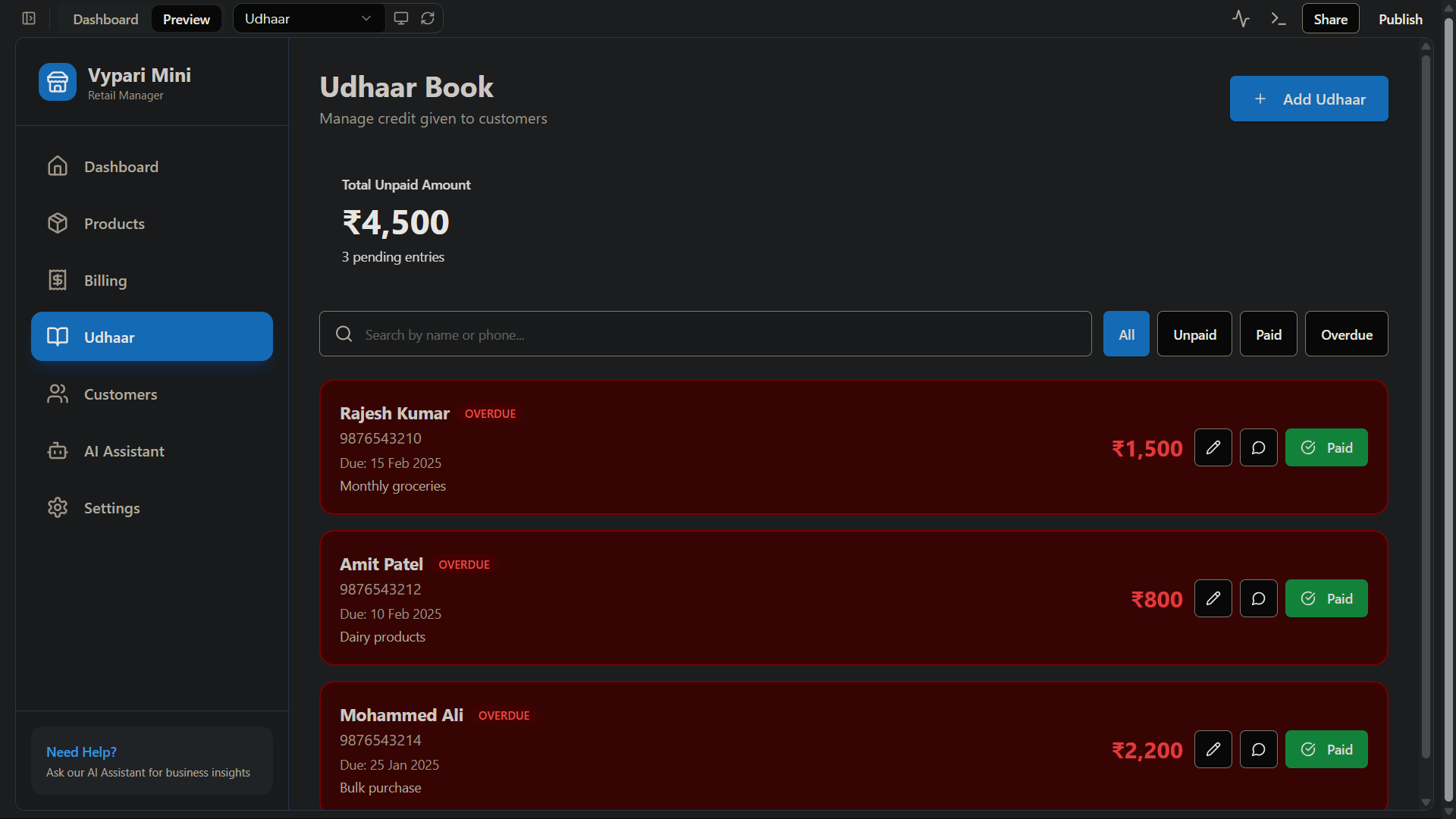Open the activity pulse icon
Image resolution: width=1456 pixels, height=819 pixels.
(1241, 18)
